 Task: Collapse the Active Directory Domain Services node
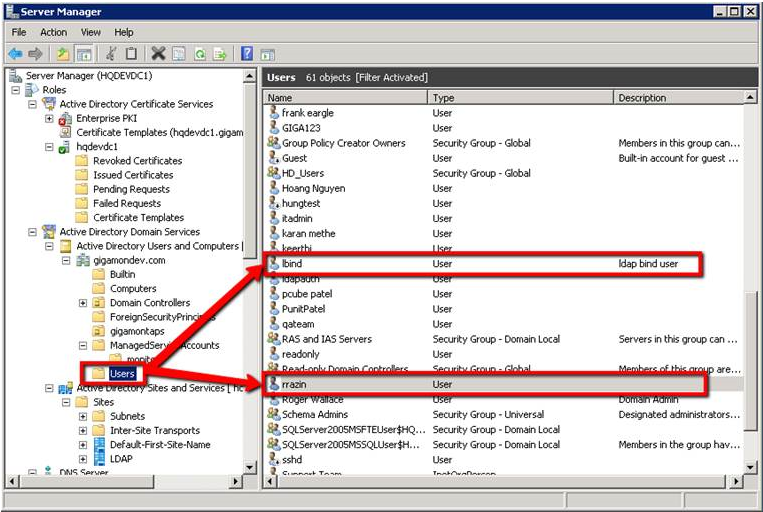(x=33, y=232)
